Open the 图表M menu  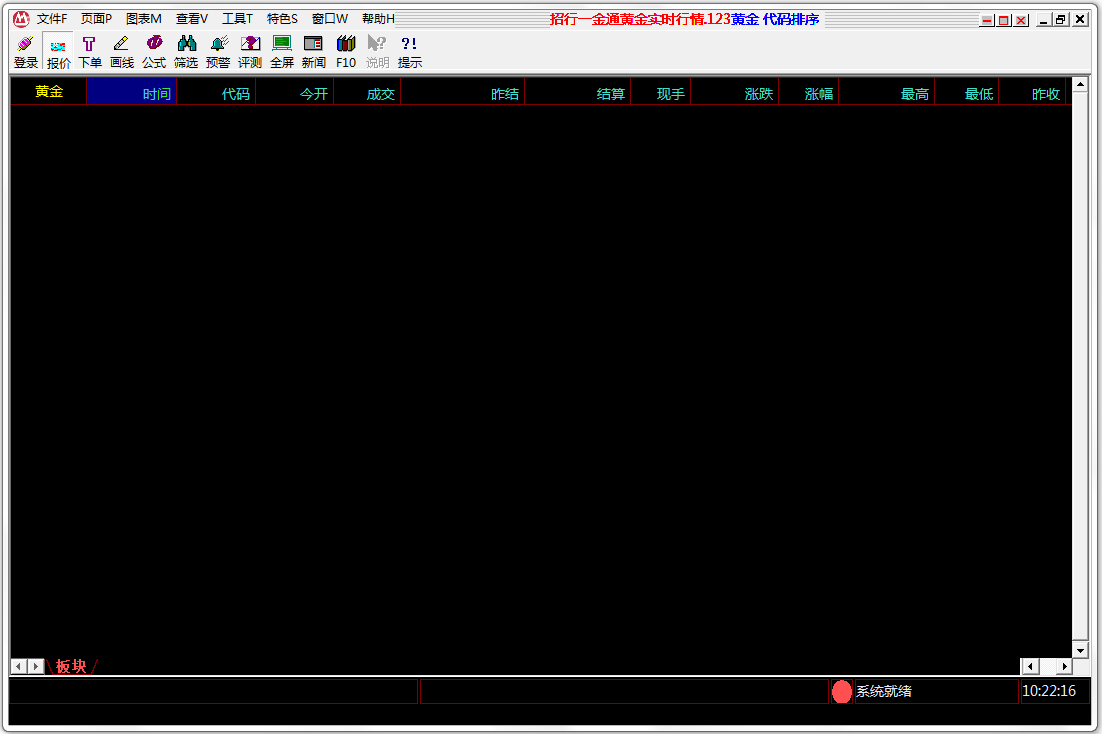coord(143,19)
